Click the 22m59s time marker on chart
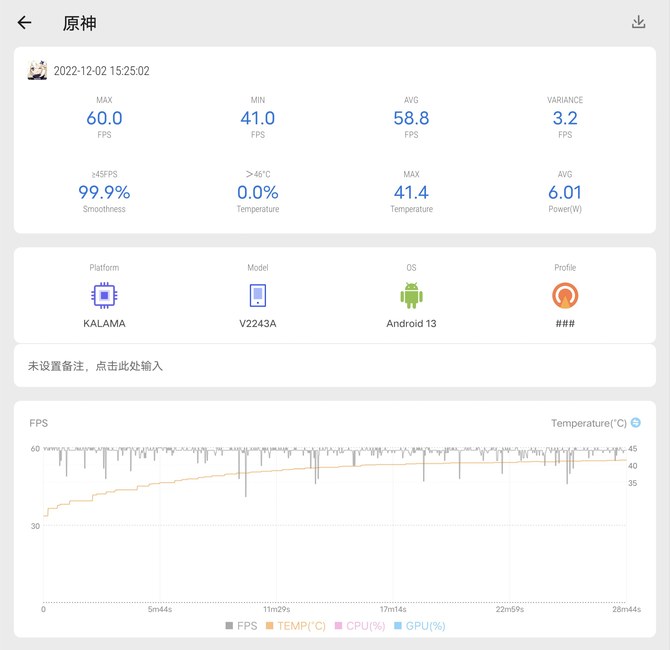The width and height of the screenshot is (670, 650). pyautogui.click(x=510, y=609)
